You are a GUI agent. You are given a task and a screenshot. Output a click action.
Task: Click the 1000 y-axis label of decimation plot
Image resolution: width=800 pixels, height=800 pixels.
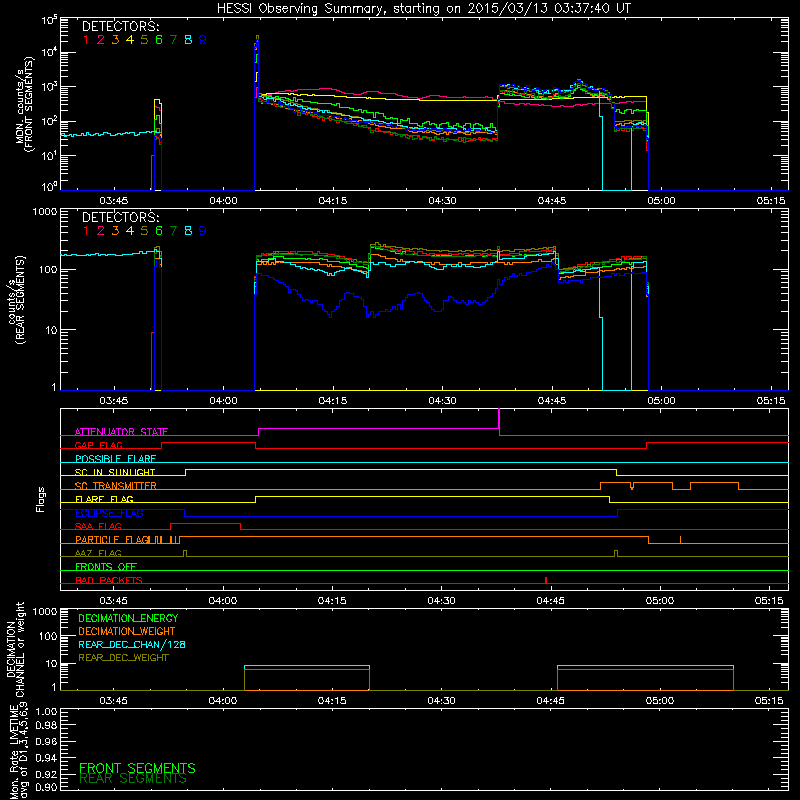click(x=45, y=612)
